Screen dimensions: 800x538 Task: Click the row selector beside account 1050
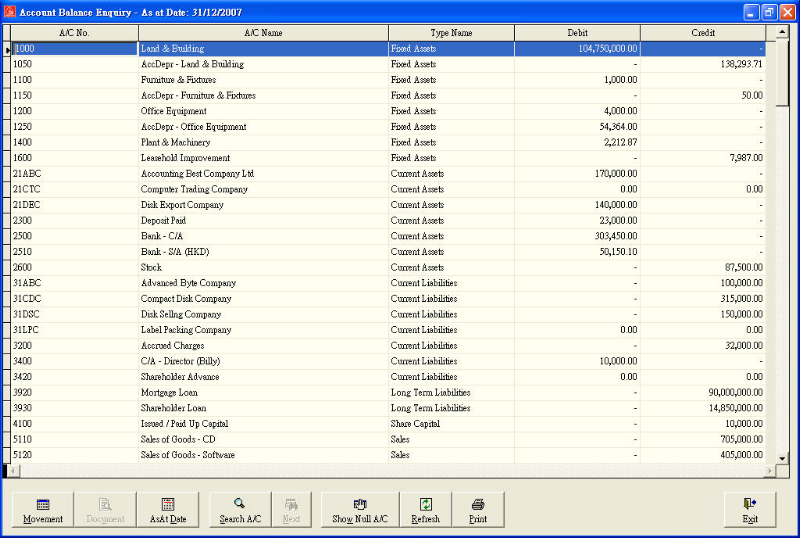pos(7,64)
